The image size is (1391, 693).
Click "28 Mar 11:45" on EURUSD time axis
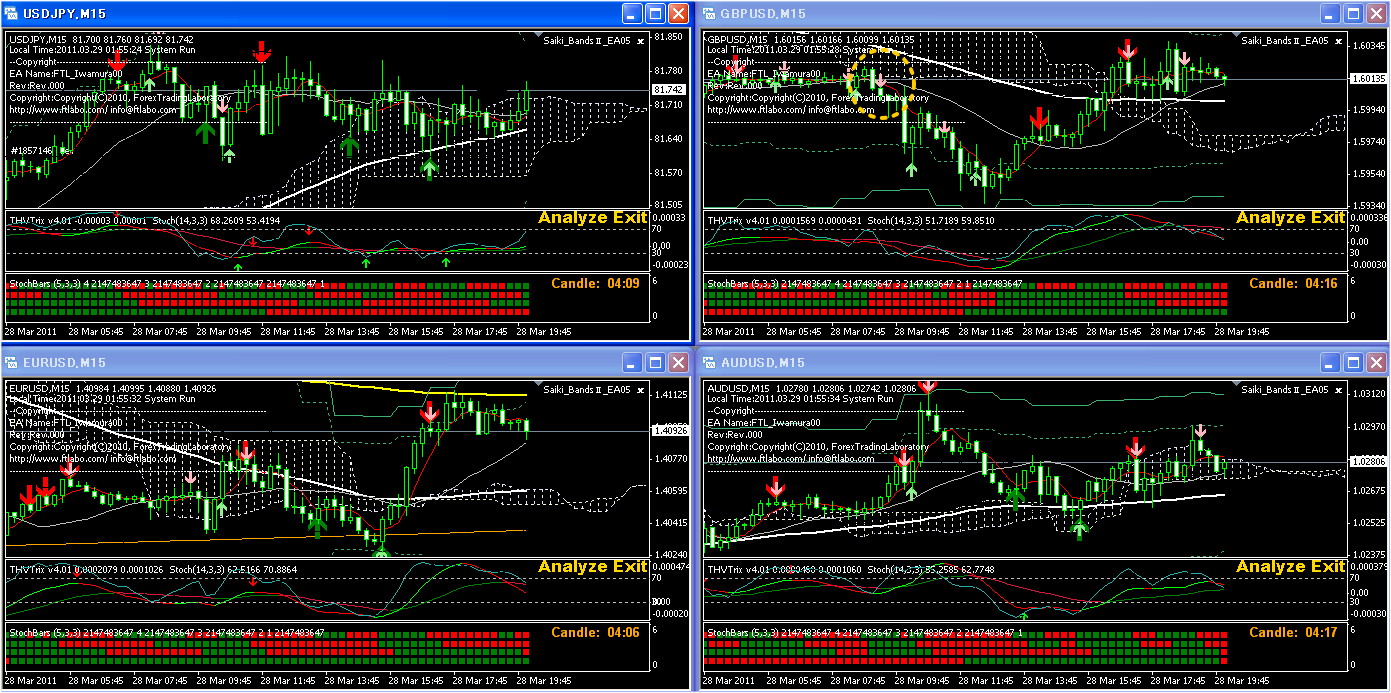coord(288,681)
